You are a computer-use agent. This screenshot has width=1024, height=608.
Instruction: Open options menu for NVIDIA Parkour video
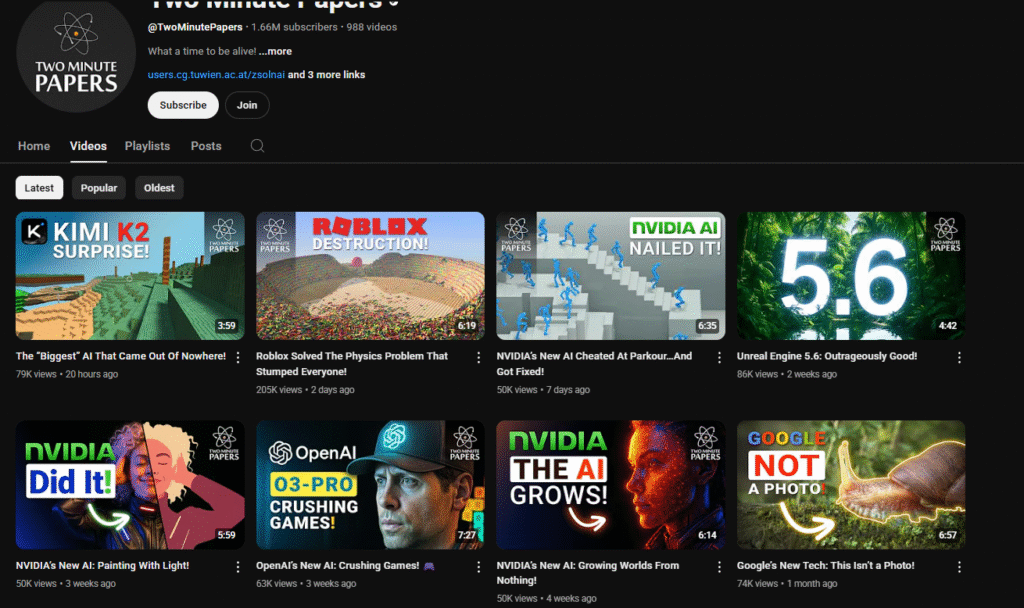click(x=719, y=358)
